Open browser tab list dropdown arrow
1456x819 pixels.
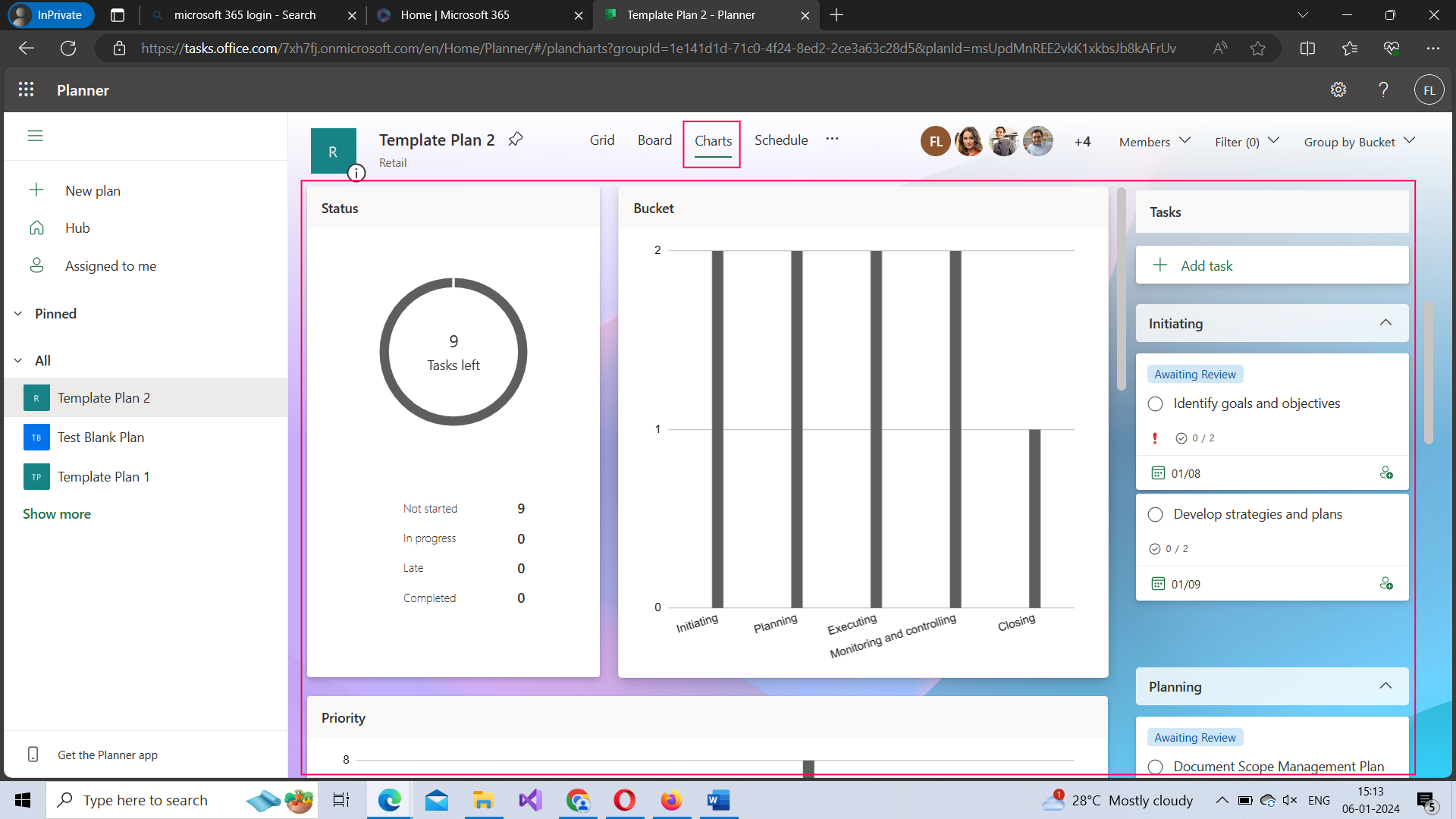pyautogui.click(x=1303, y=15)
